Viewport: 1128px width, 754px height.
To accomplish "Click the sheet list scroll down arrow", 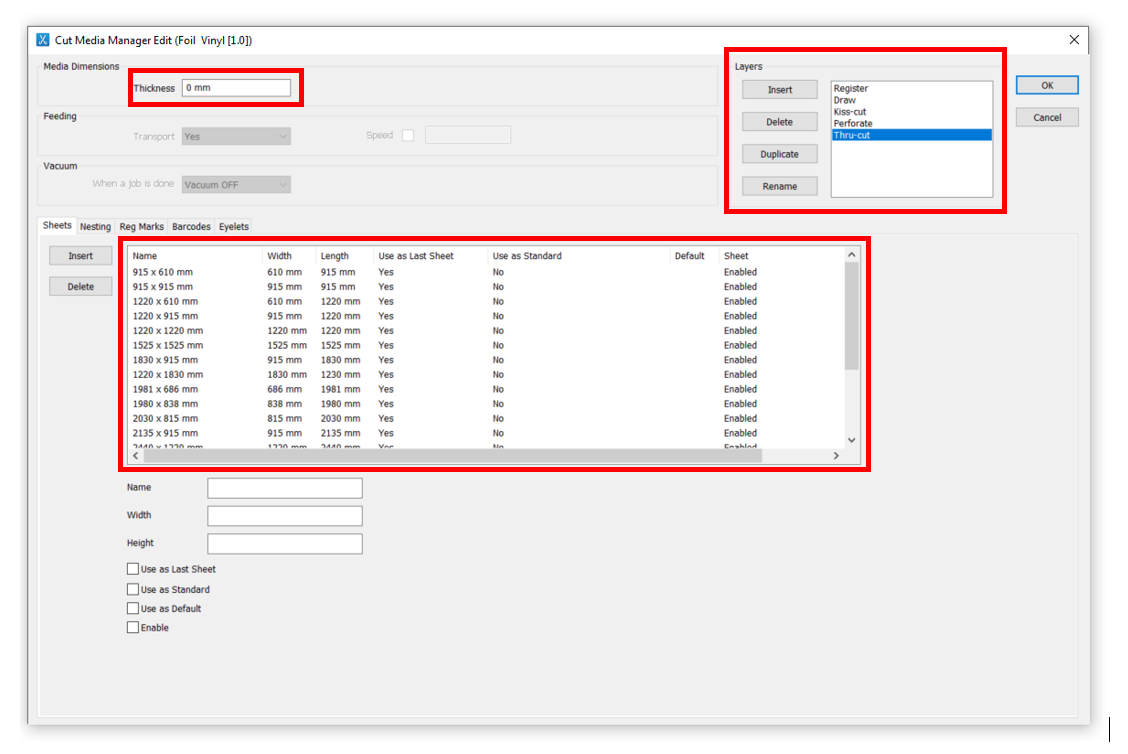I will click(852, 440).
